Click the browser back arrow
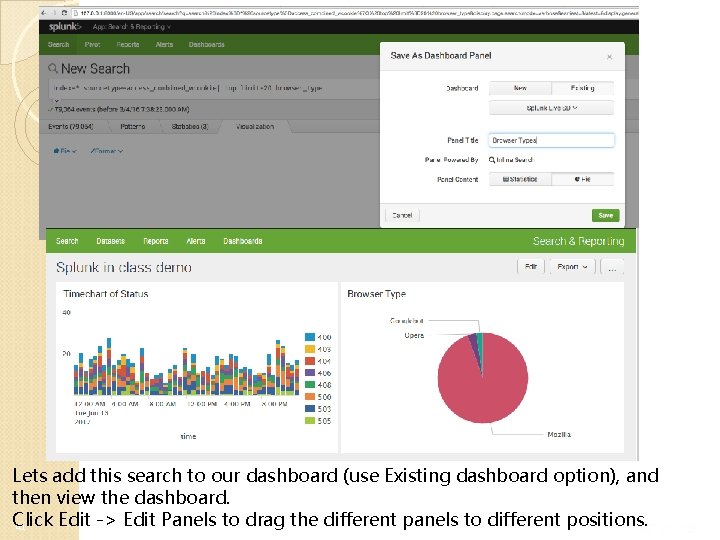Image resolution: width=720 pixels, height=540 pixels. [44, 13]
